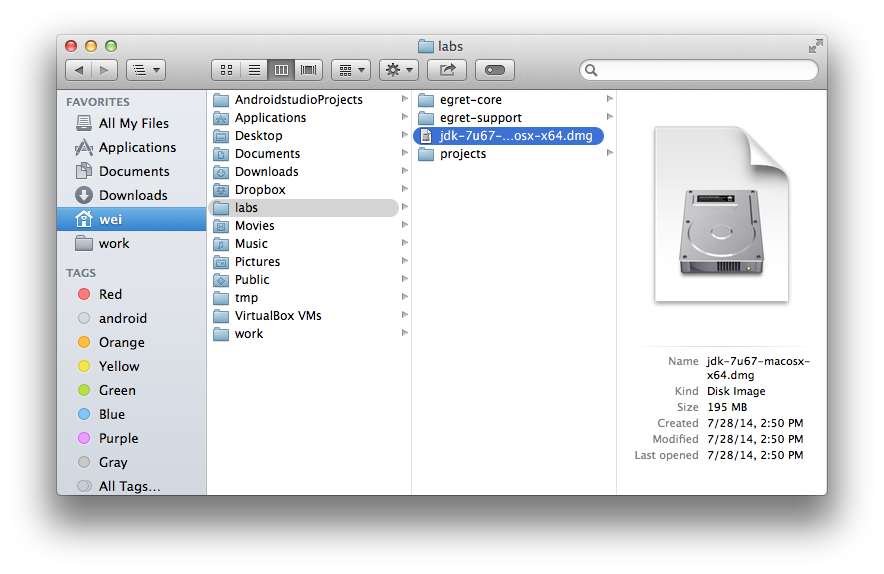Open the item arrangement dropdown

pos(350,70)
